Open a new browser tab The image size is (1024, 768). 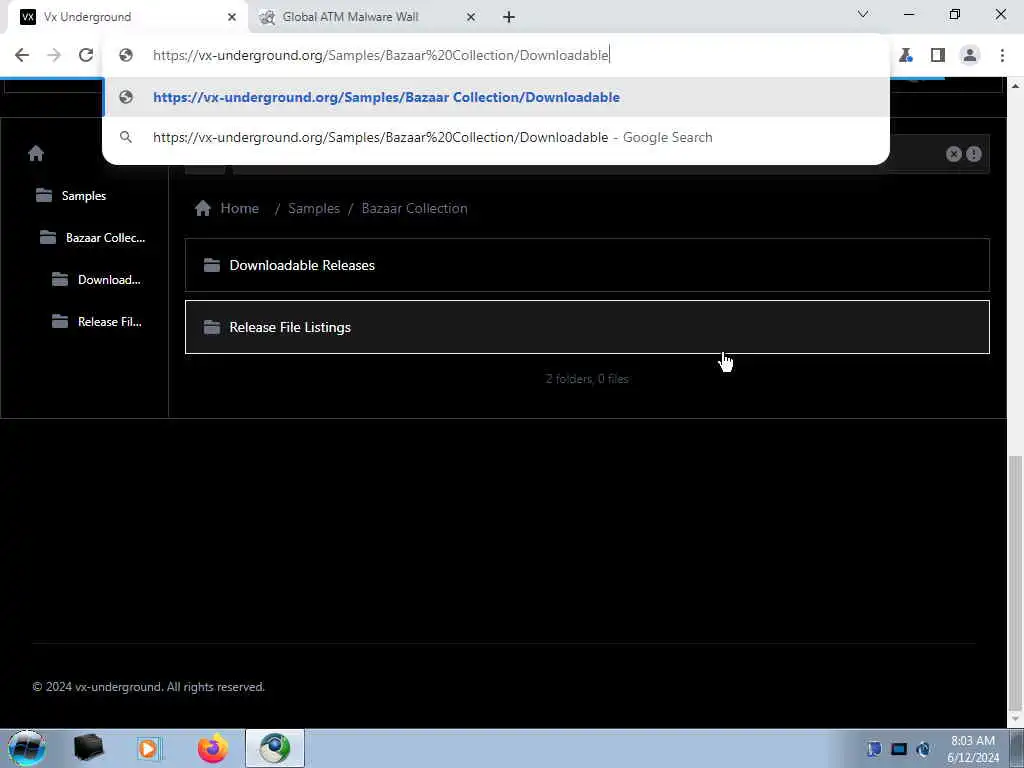tap(509, 18)
